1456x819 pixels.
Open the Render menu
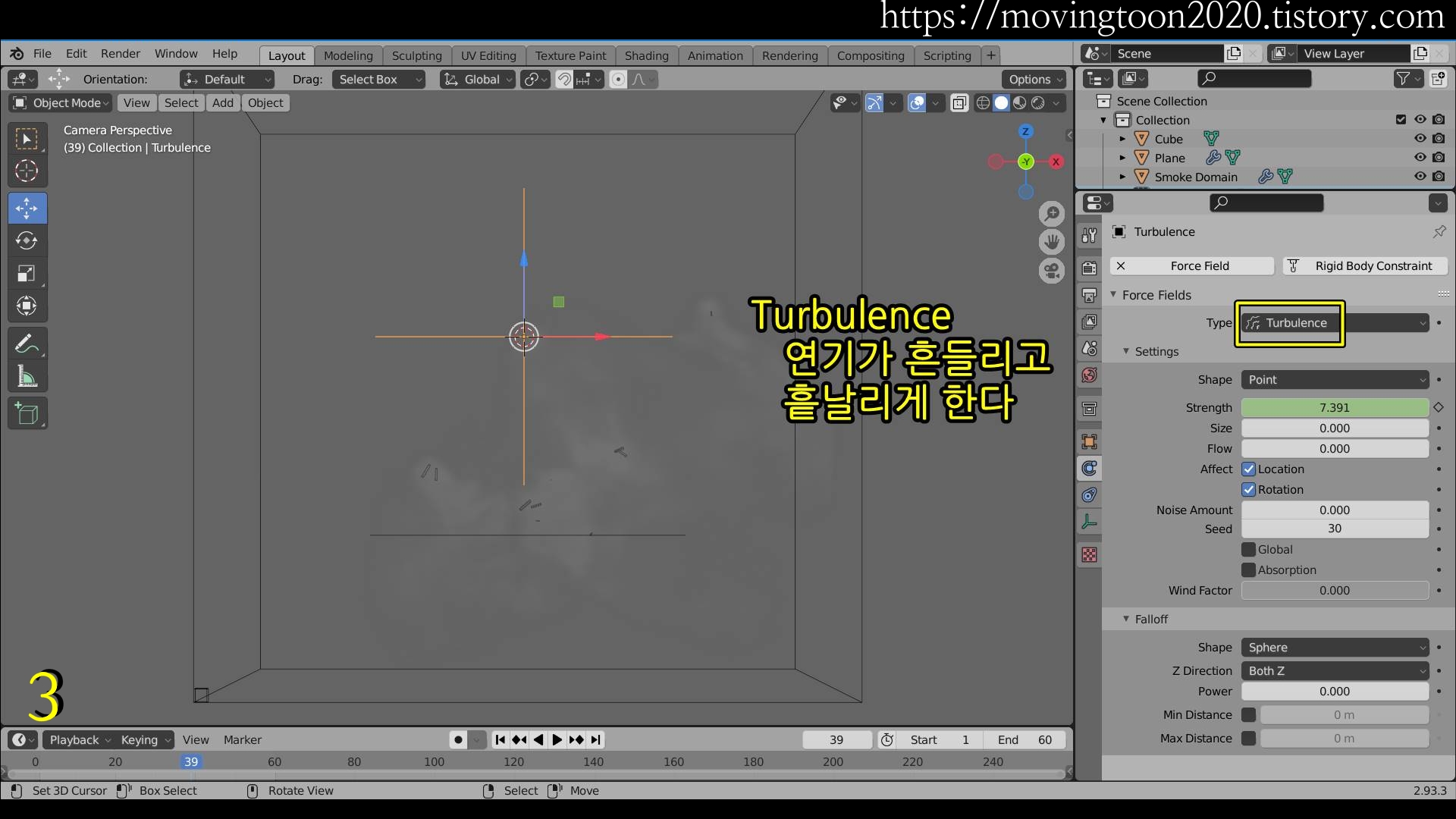[121, 54]
